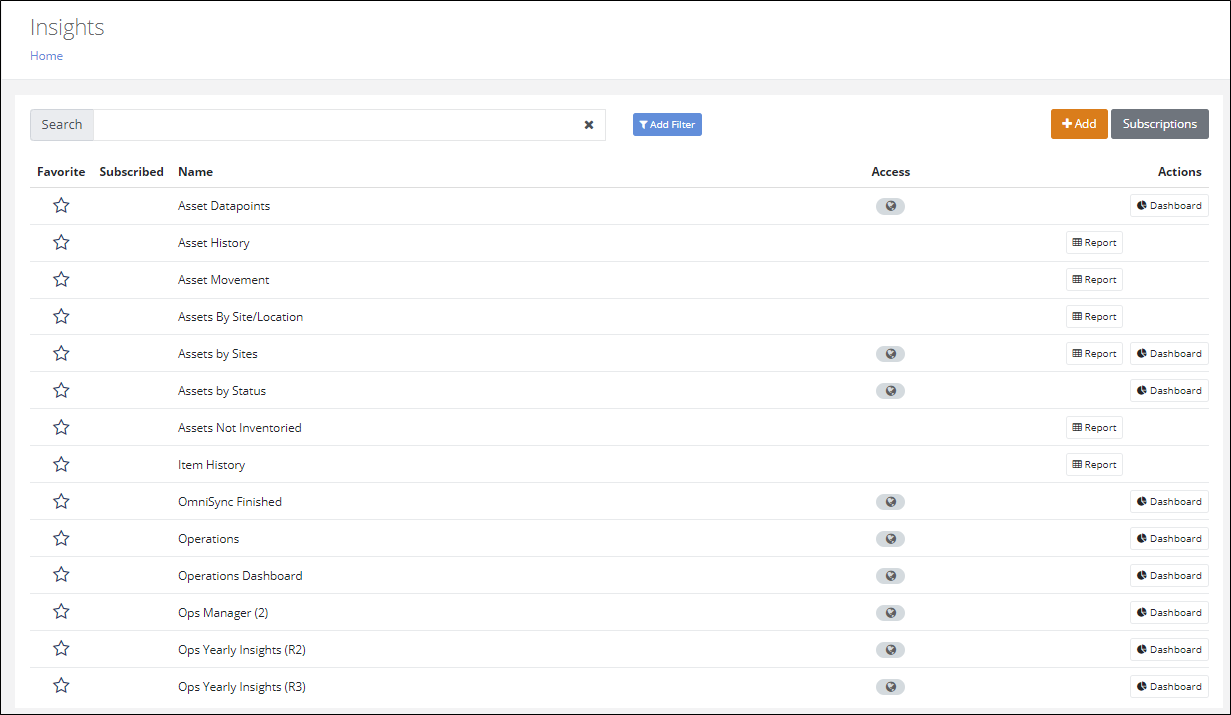Click globe access icon for Ops Manager (2)

click(x=890, y=613)
